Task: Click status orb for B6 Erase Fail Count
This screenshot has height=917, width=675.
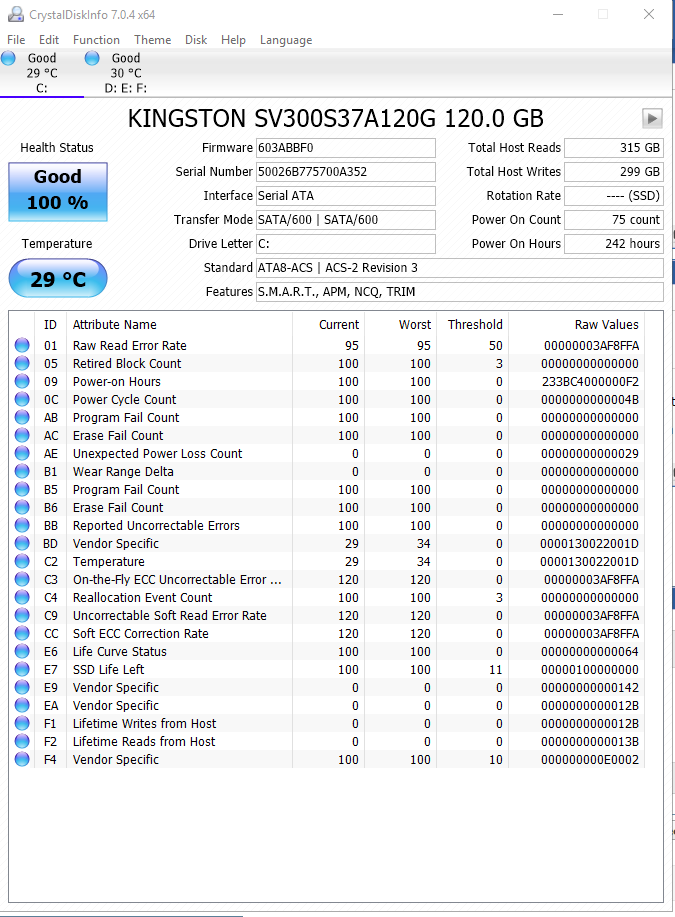Action: 22,508
